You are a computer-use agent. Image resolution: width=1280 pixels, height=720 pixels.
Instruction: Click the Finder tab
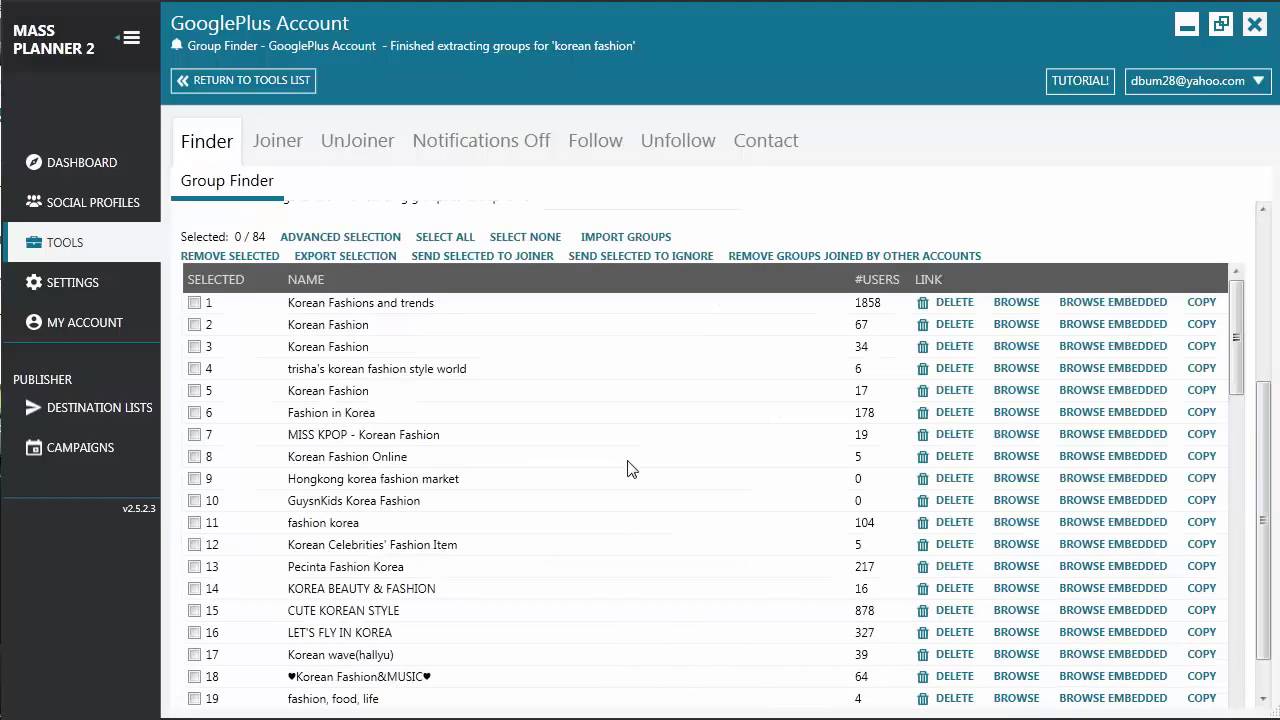click(207, 142)
